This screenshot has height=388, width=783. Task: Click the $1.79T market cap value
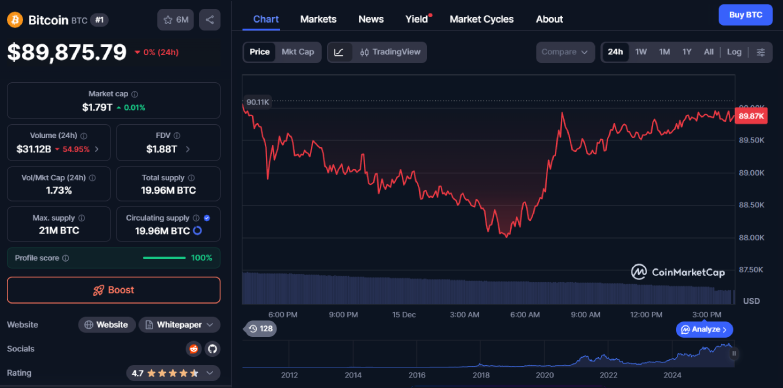(97, 107)
